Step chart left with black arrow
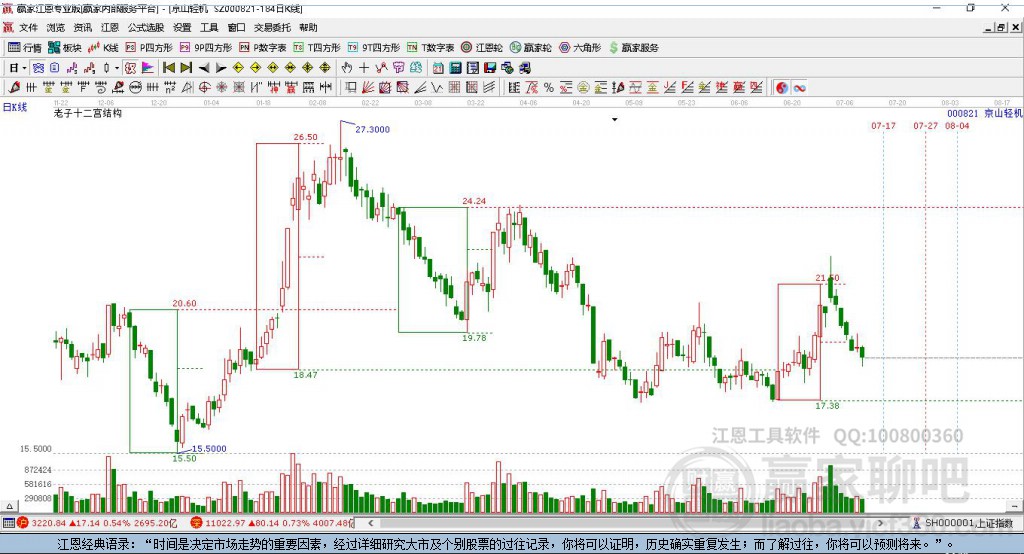This screenshot has width=1024, height=554. pyautogui.click(x=204, y=68)
